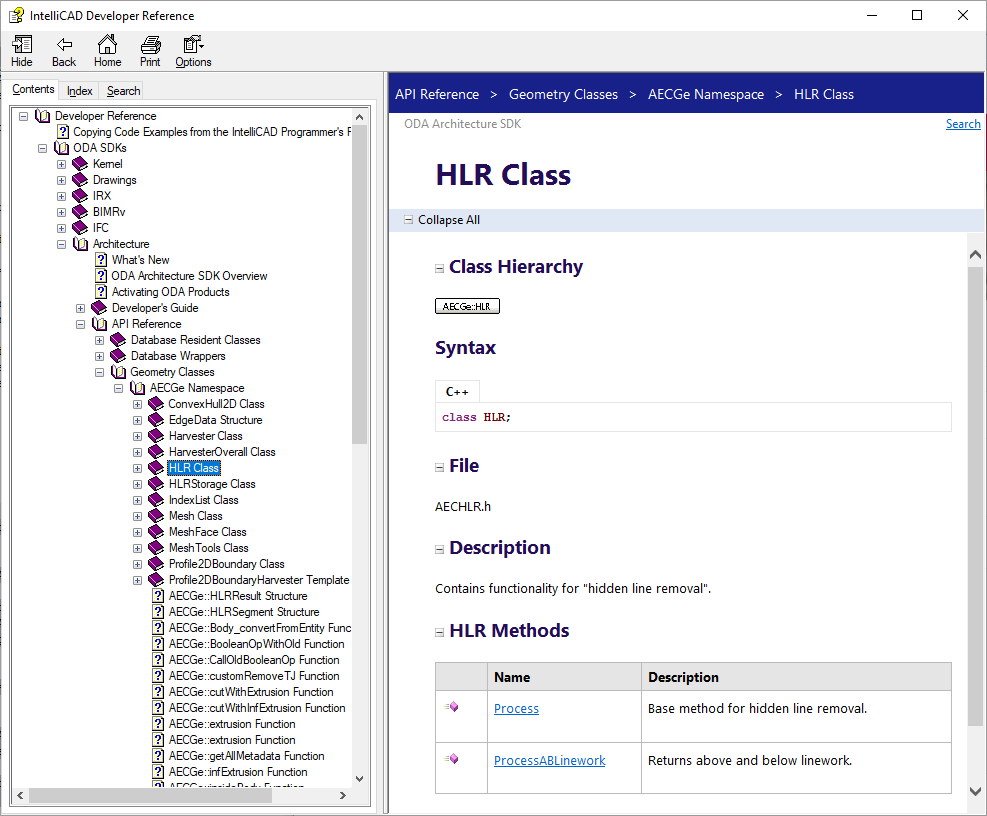987x816 pixels.
Task: Collapse the Class Hierarchy section
Action: coord(439,268)
